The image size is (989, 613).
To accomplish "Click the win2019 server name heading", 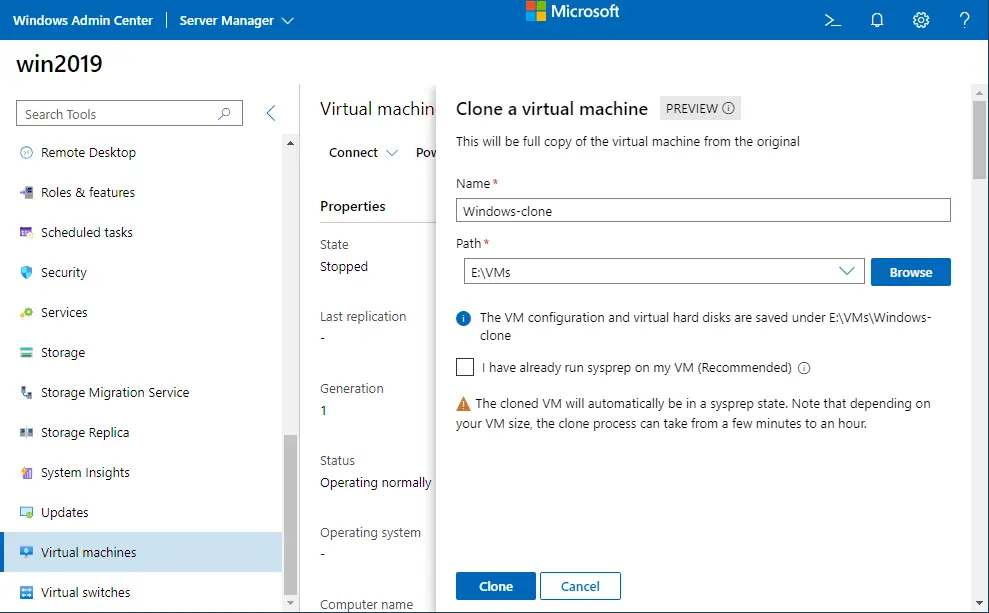I will tap(59, 63).
